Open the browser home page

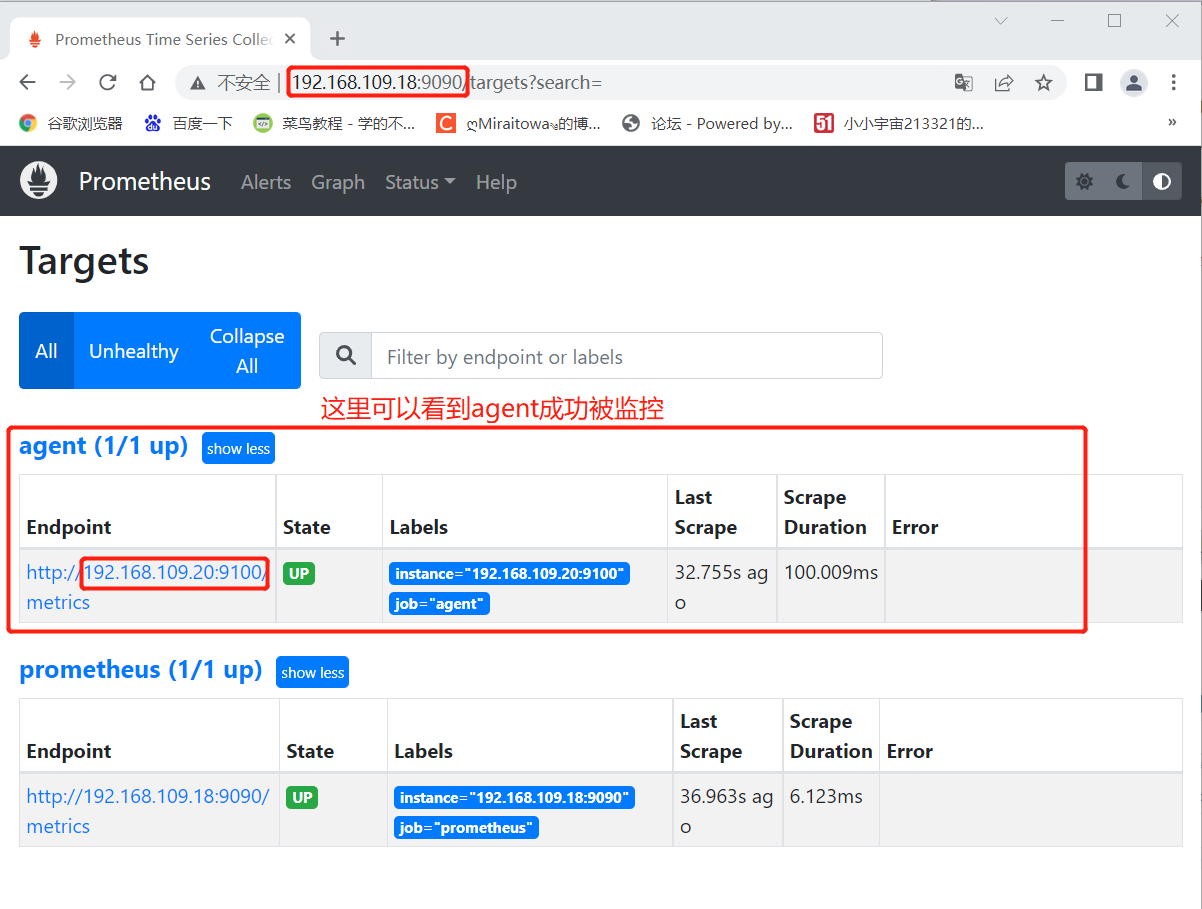coord(147,82)
